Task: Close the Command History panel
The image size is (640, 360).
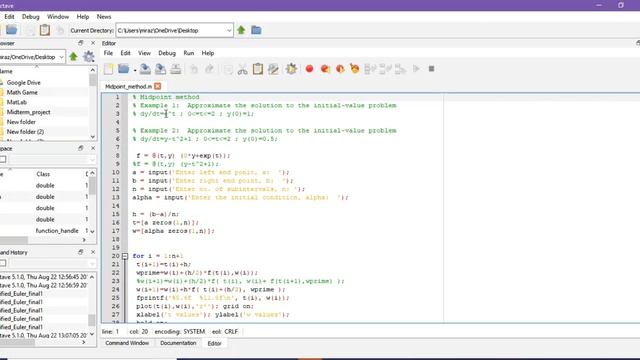Action: [93, 252]
